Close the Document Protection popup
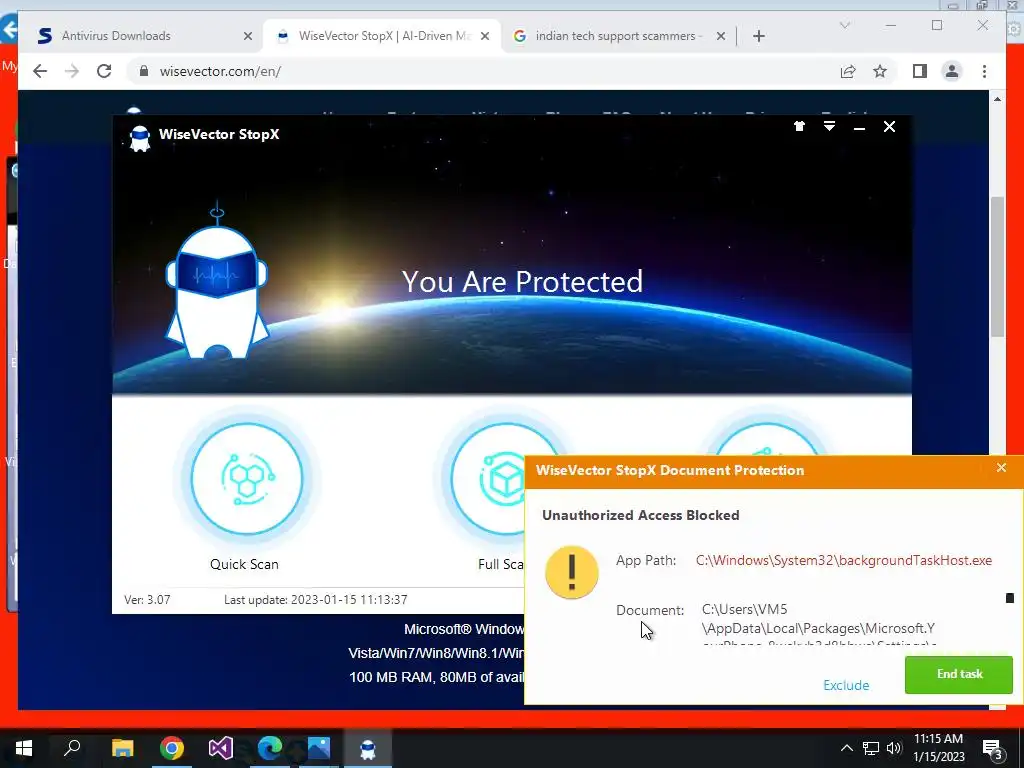1024x768 pixels. point(1001,468)
